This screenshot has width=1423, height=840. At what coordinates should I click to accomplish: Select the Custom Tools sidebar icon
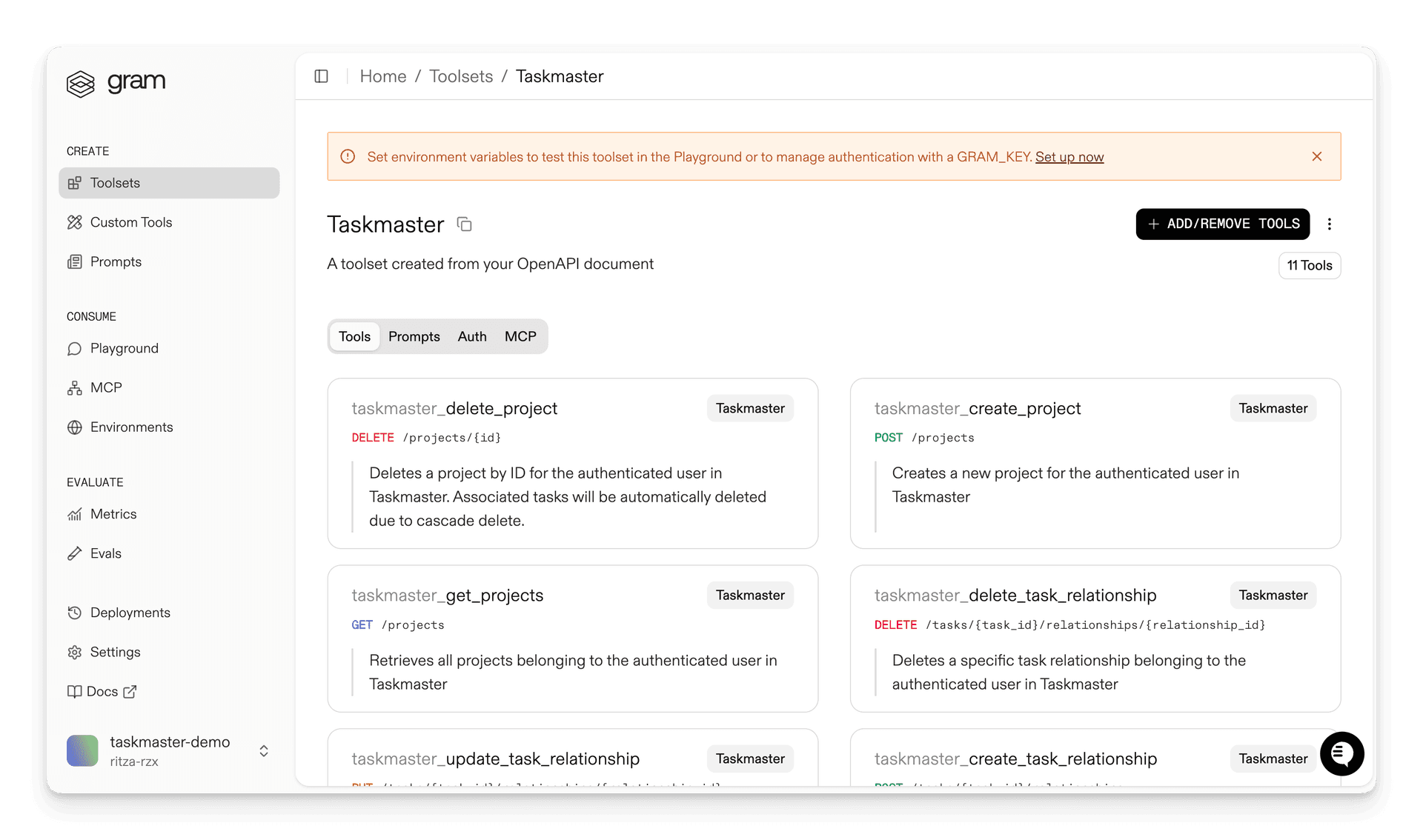point(76,222)
